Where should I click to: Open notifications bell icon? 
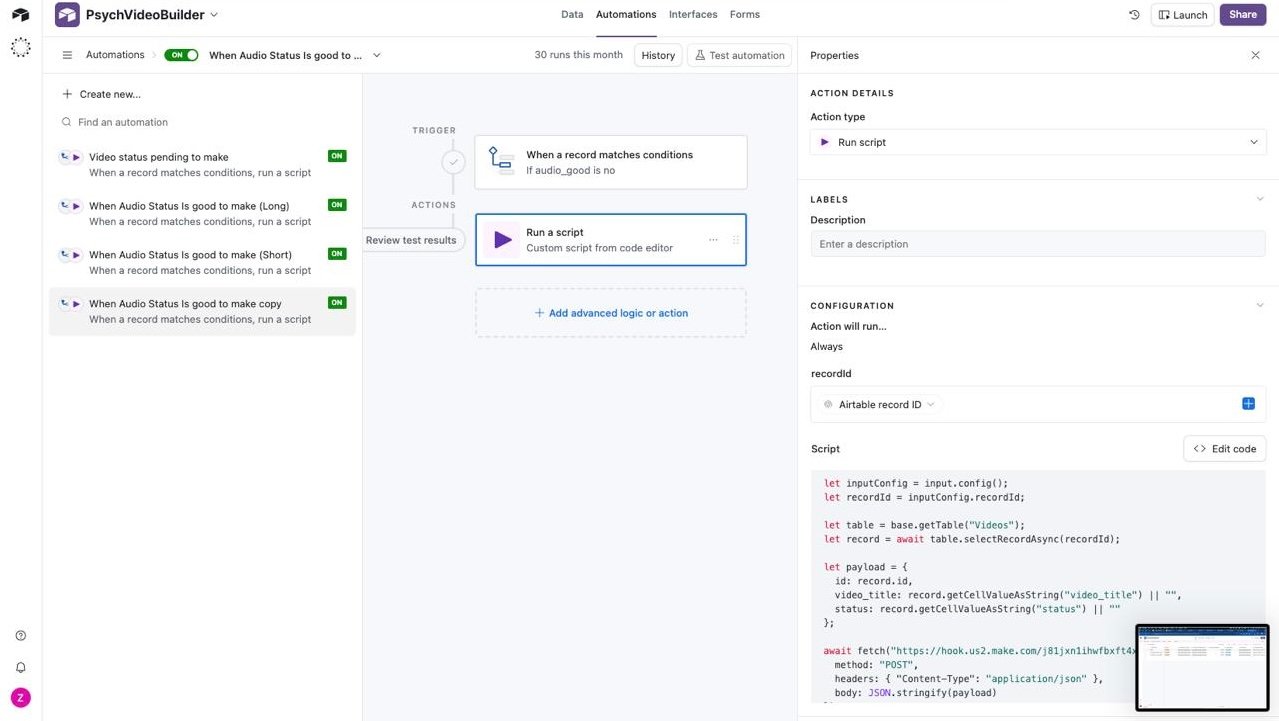20,667
